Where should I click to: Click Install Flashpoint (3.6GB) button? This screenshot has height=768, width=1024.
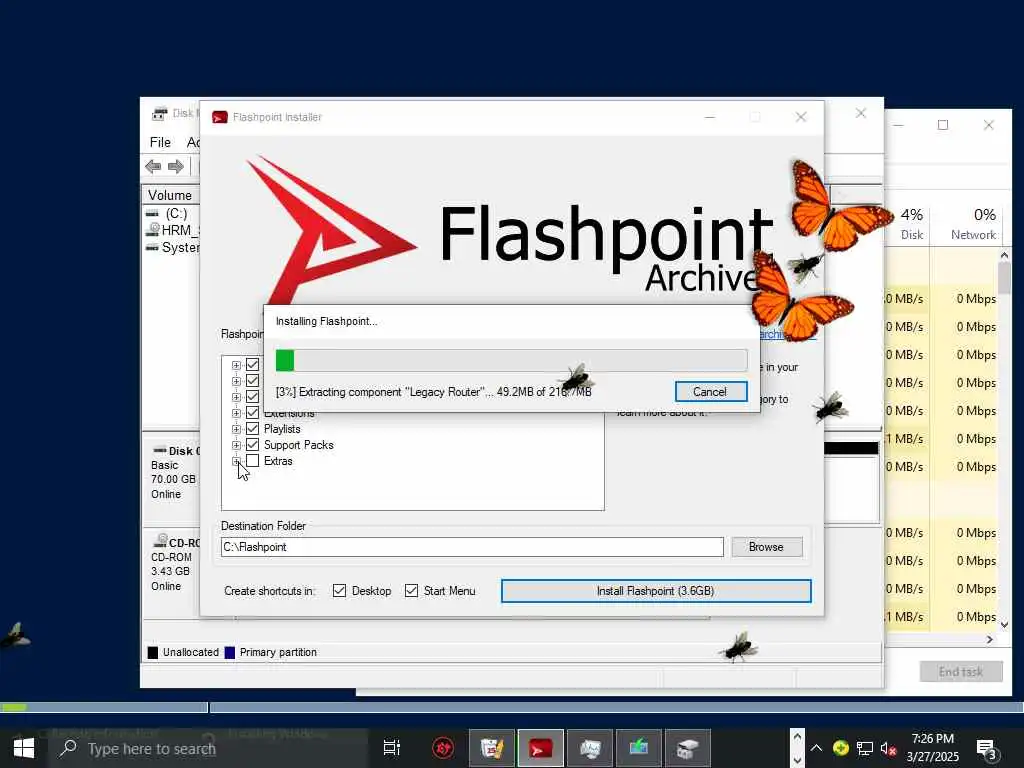coord(656,591)
